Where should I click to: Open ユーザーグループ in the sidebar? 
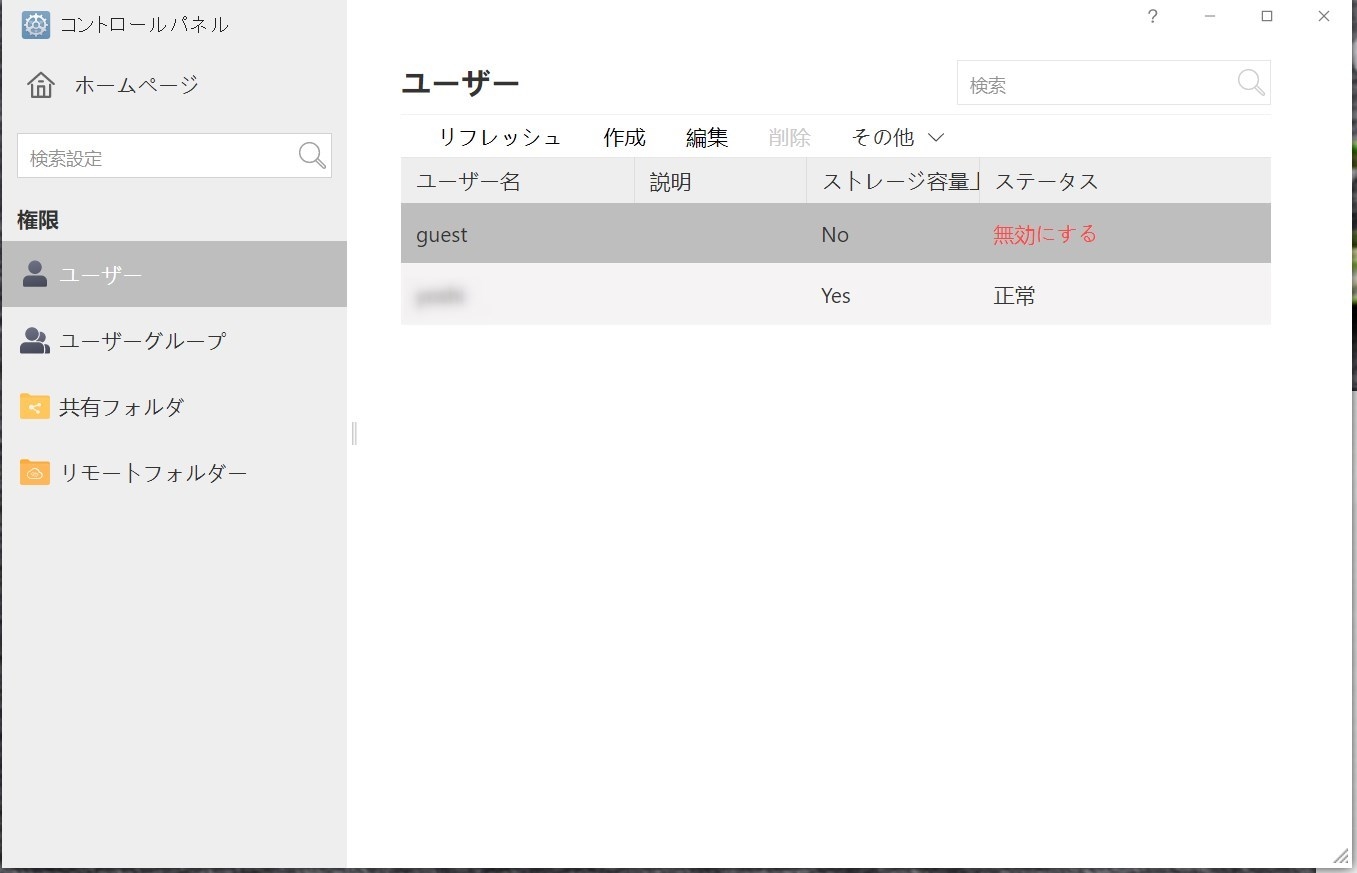click(x=143, y=341)
